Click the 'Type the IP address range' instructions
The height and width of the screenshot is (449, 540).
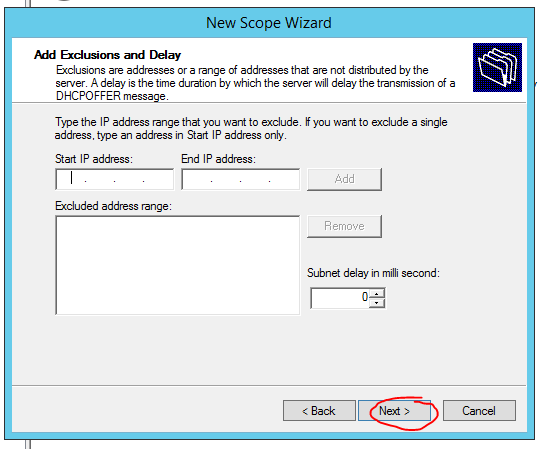251,128
